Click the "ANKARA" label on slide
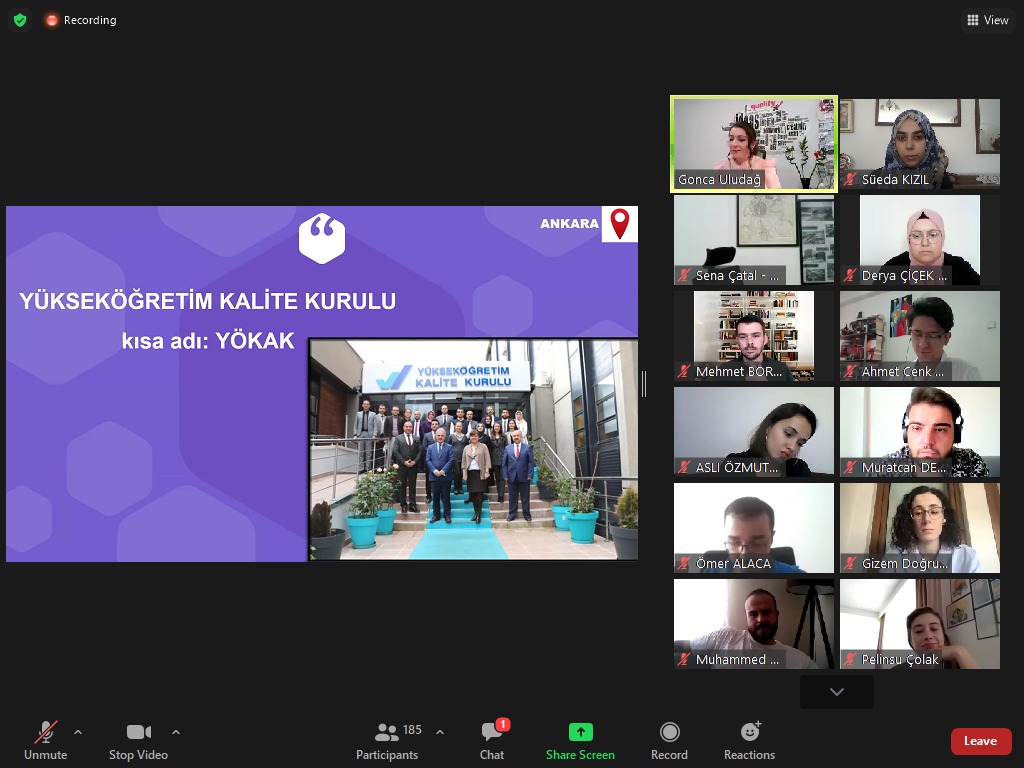The height and width of the screenshot is (768, 1024). pyautogui.click(x=569, y=223)
